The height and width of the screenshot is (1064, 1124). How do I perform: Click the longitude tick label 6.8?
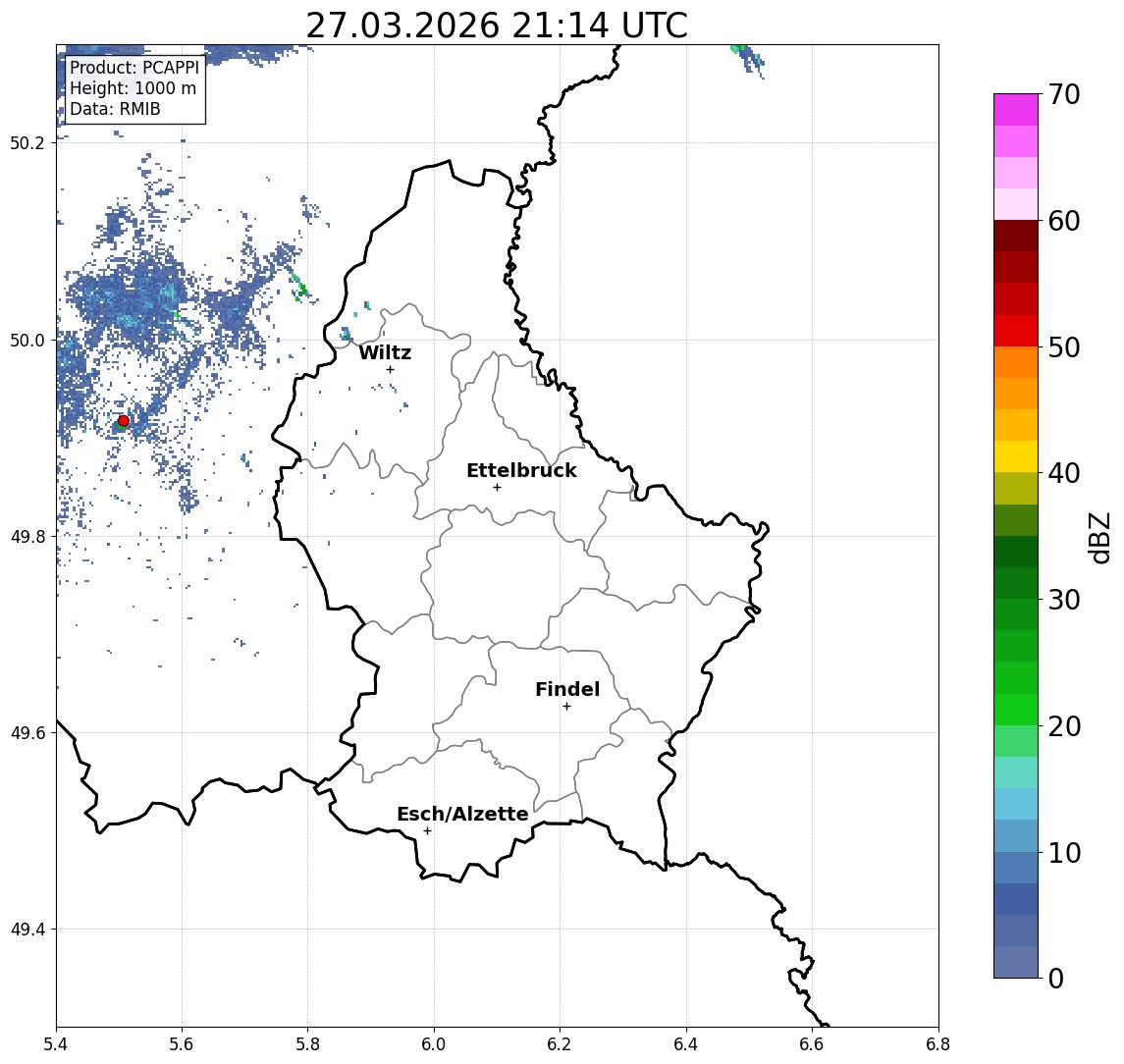tap(937, 1044)
